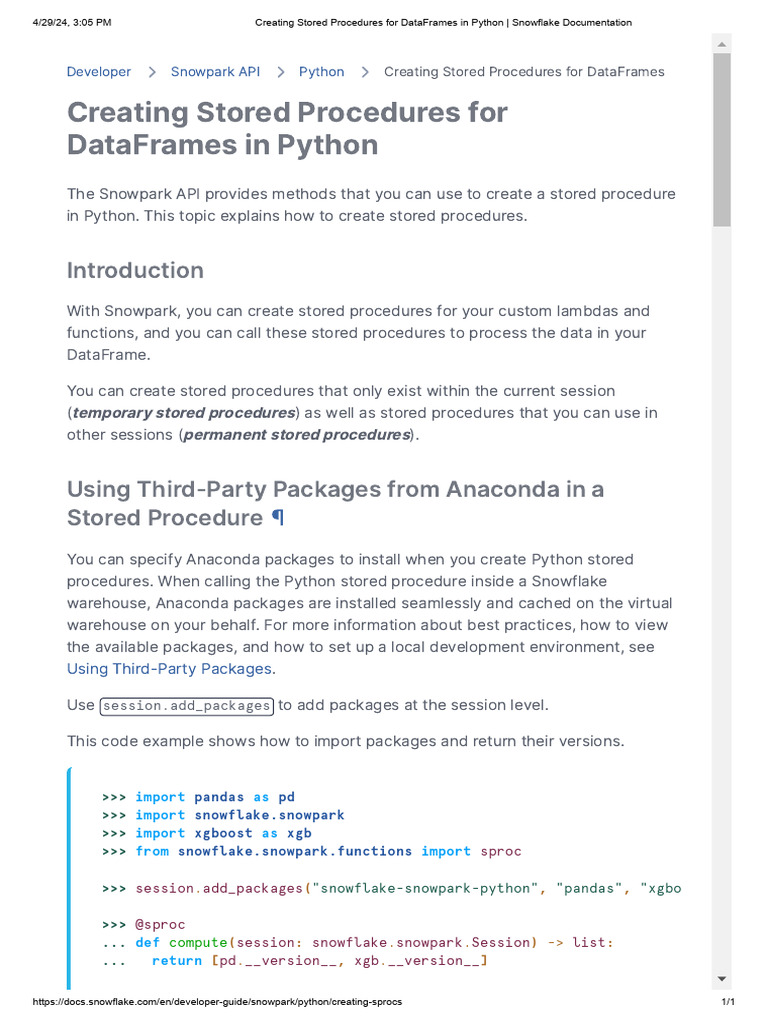Image resolution: width=768 pixels, height=1024 pixels.
Task: Click the 'def compute' code line
Action: tap(358, 943)
